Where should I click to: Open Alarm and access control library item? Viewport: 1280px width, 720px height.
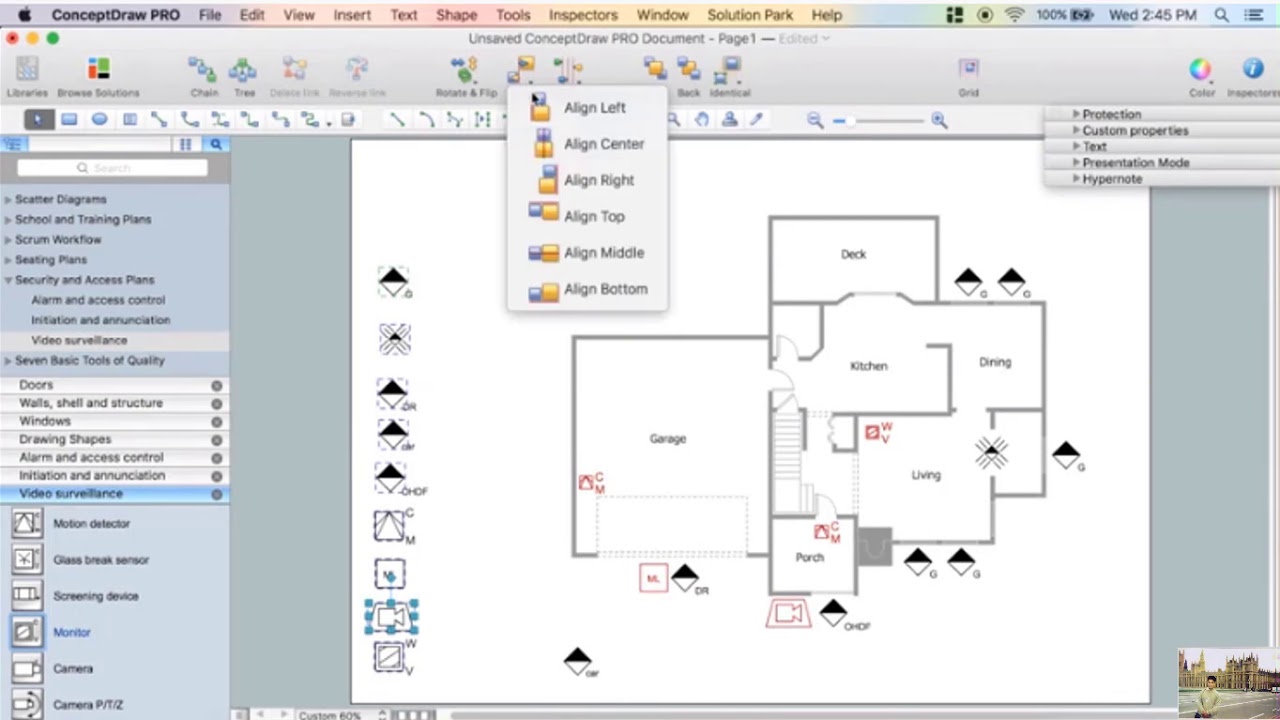98,300
